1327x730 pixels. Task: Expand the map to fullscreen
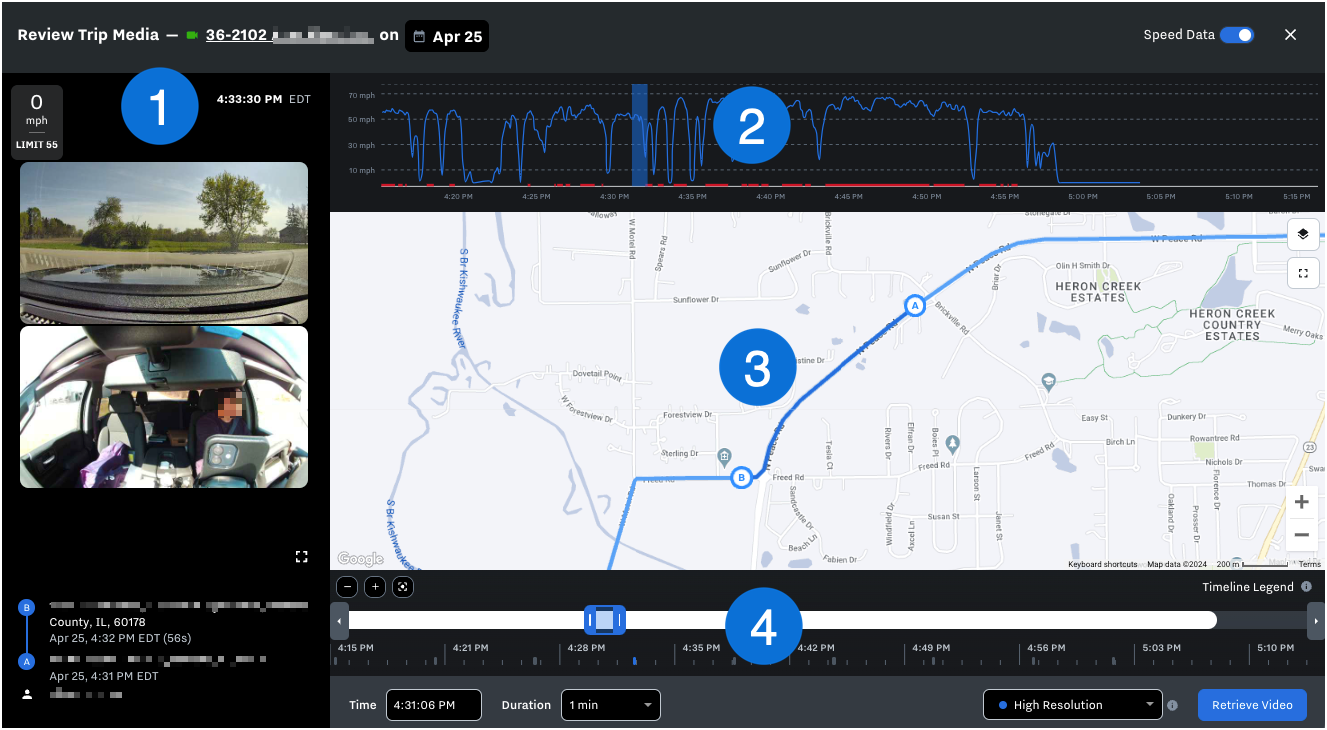[x=1302, y=272]
